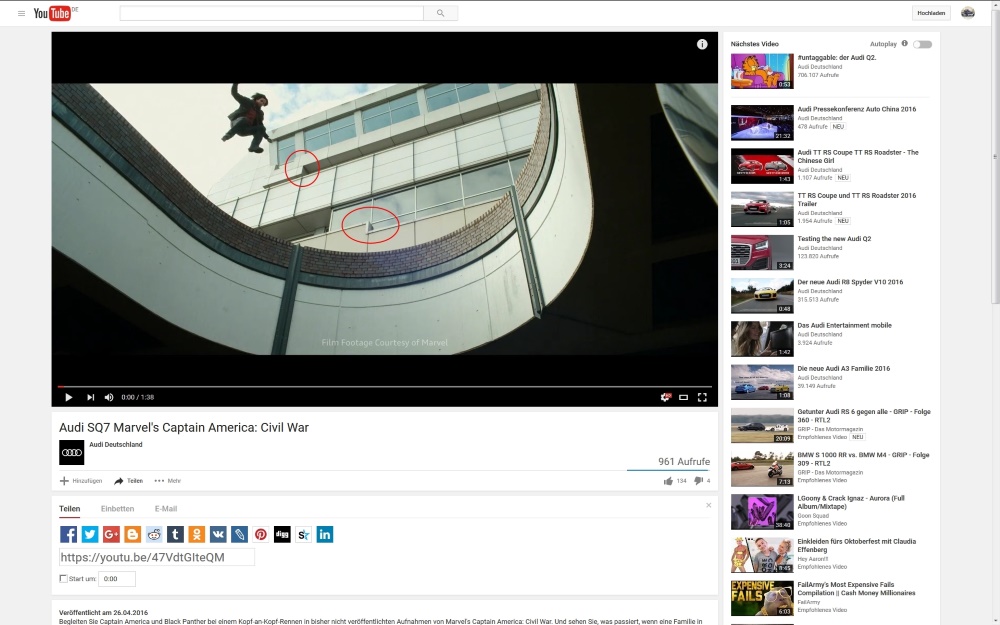Enable the 'Start um' checkbox
1000x625 pixels.
pos(63,578)
